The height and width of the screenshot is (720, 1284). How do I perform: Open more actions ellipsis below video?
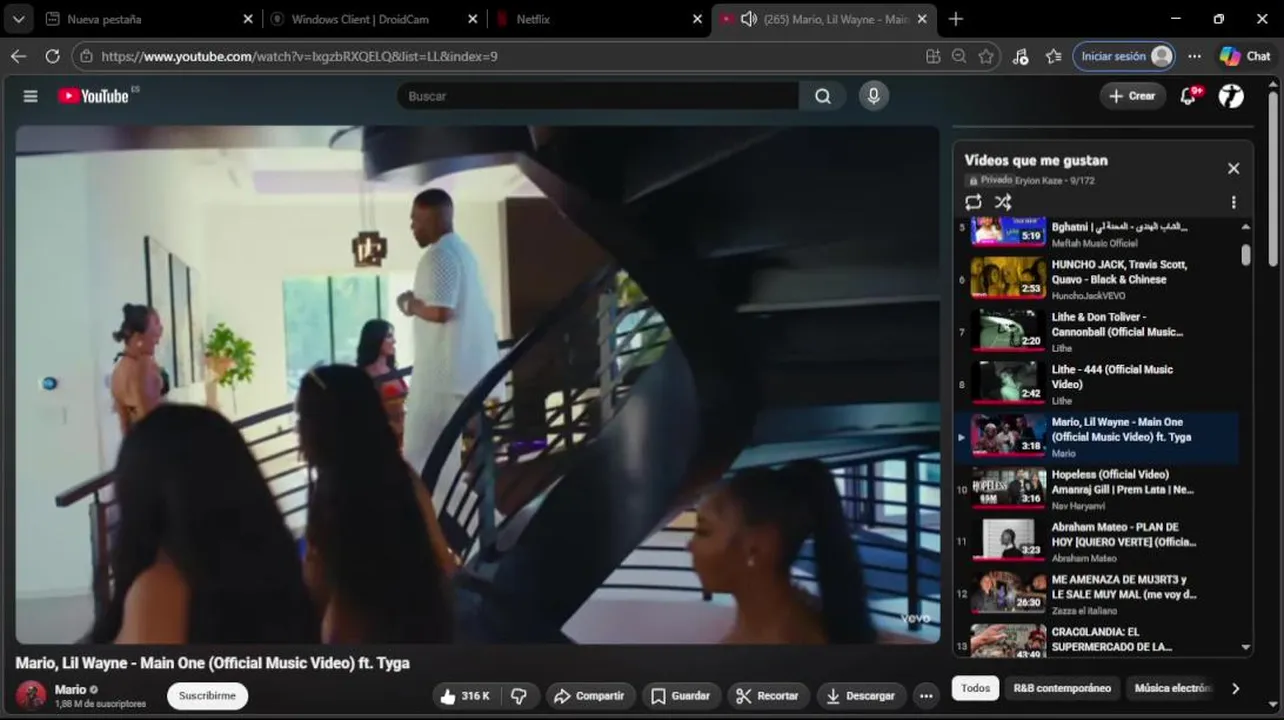926,696
